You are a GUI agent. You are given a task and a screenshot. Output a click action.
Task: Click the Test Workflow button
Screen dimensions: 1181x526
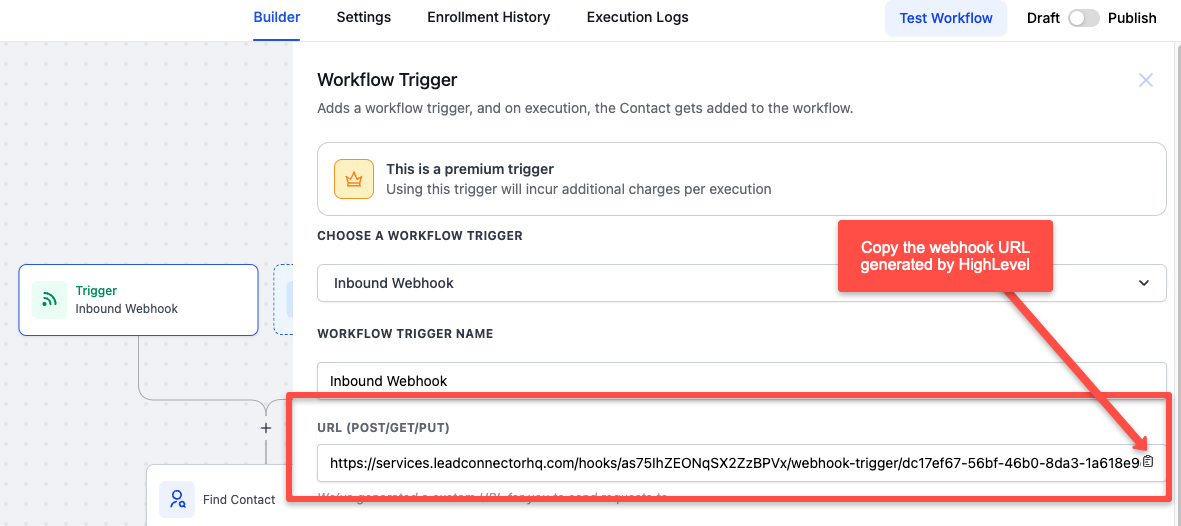(946, 18)
